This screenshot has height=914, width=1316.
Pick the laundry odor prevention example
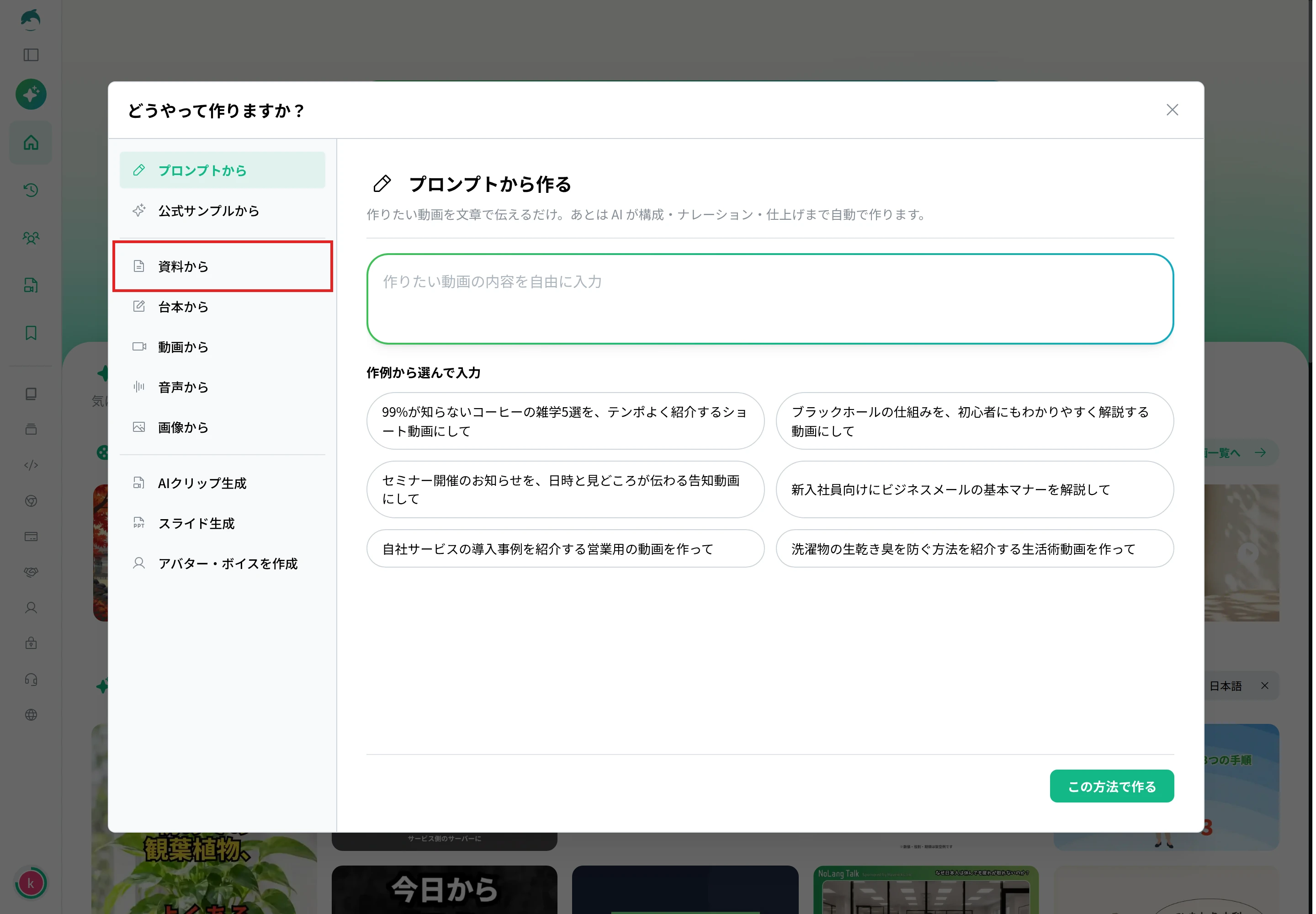coord(974,549)
